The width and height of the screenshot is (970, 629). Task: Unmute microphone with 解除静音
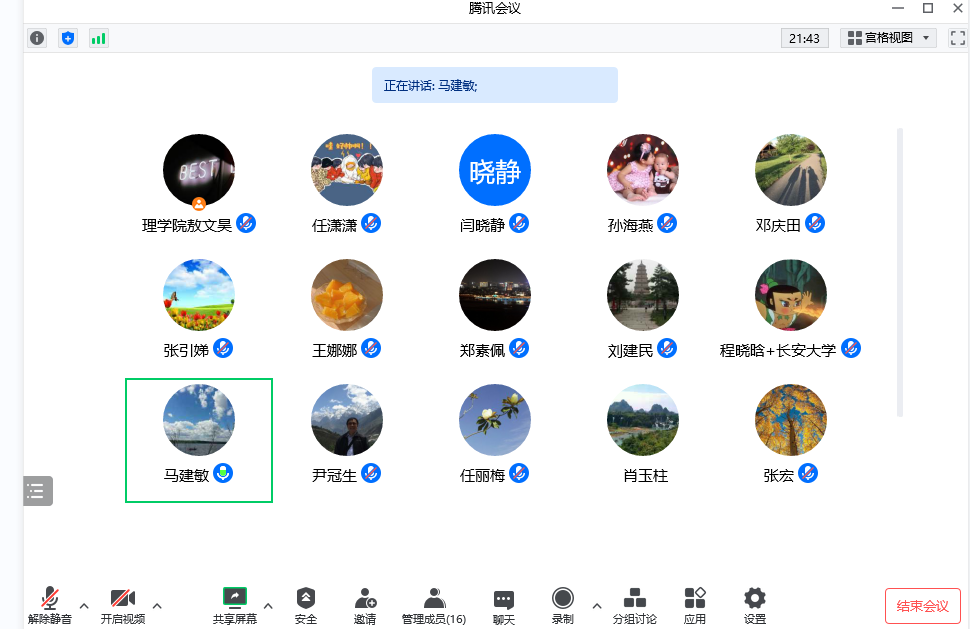49,605
